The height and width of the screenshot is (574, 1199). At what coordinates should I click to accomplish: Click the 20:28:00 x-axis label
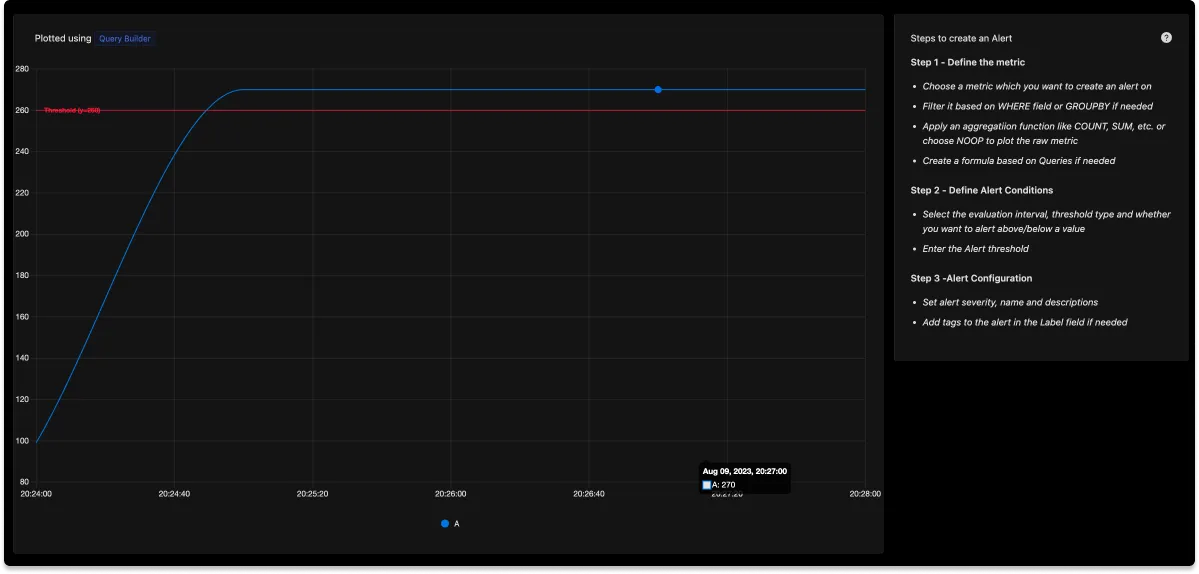point(865,495)
